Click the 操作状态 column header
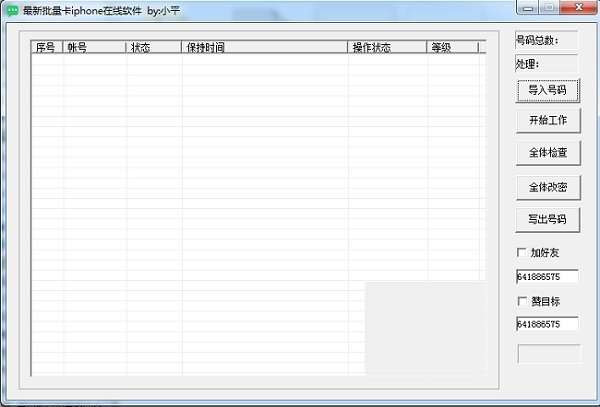The height and width of the screenshot is (407, 600). point(387,47)
